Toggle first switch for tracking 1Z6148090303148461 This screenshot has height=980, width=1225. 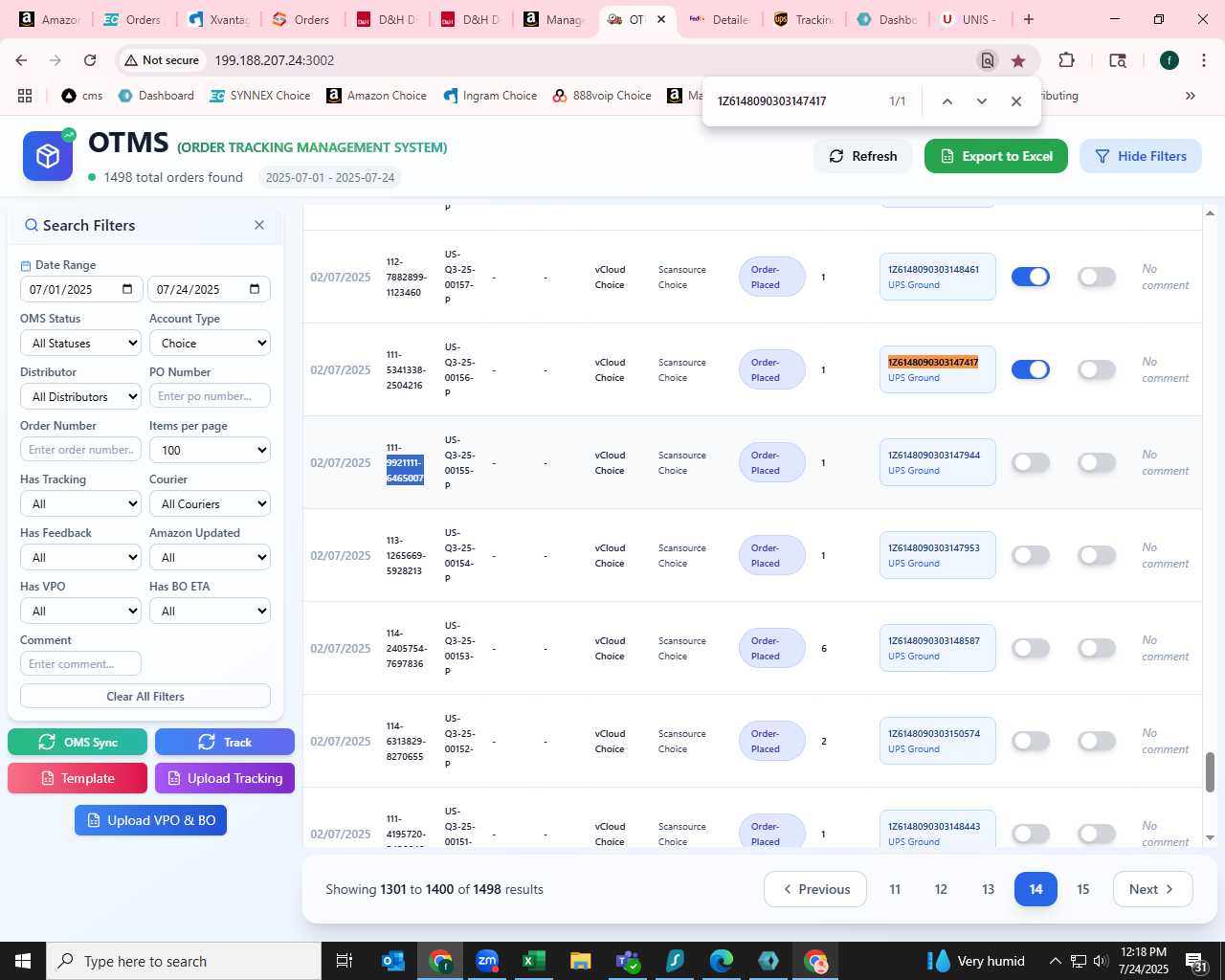pos(1031,277)
